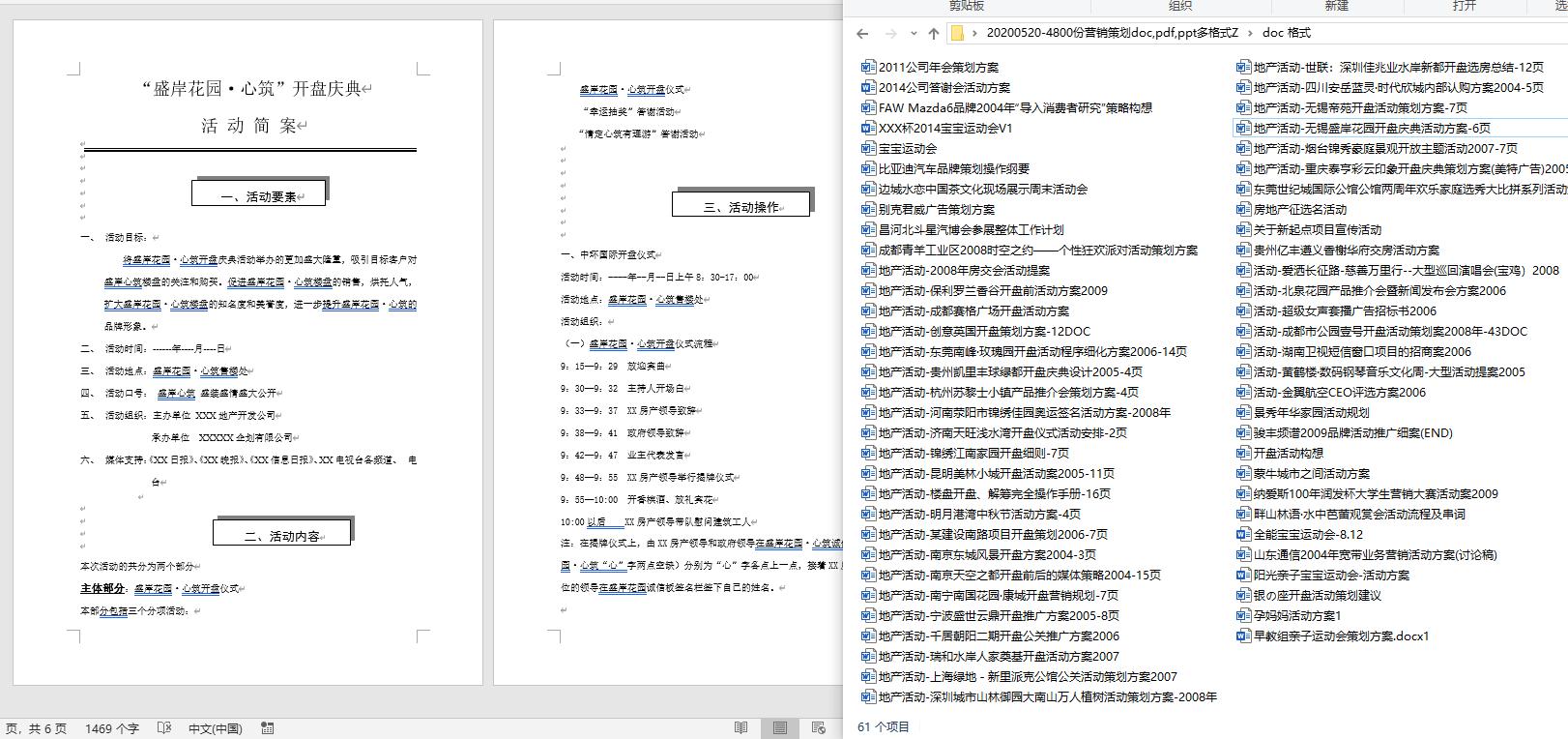Viewport: 1568px width, 739px height.
Task: Switch Word to Read Mode view
Action: (740, 727)
